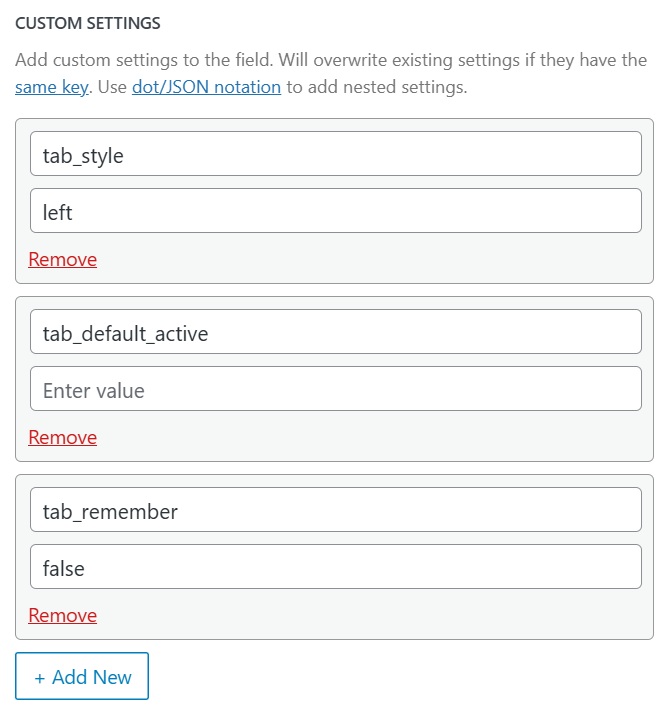
Task: Click the tab_style setting group panel background
Action: 360,261
